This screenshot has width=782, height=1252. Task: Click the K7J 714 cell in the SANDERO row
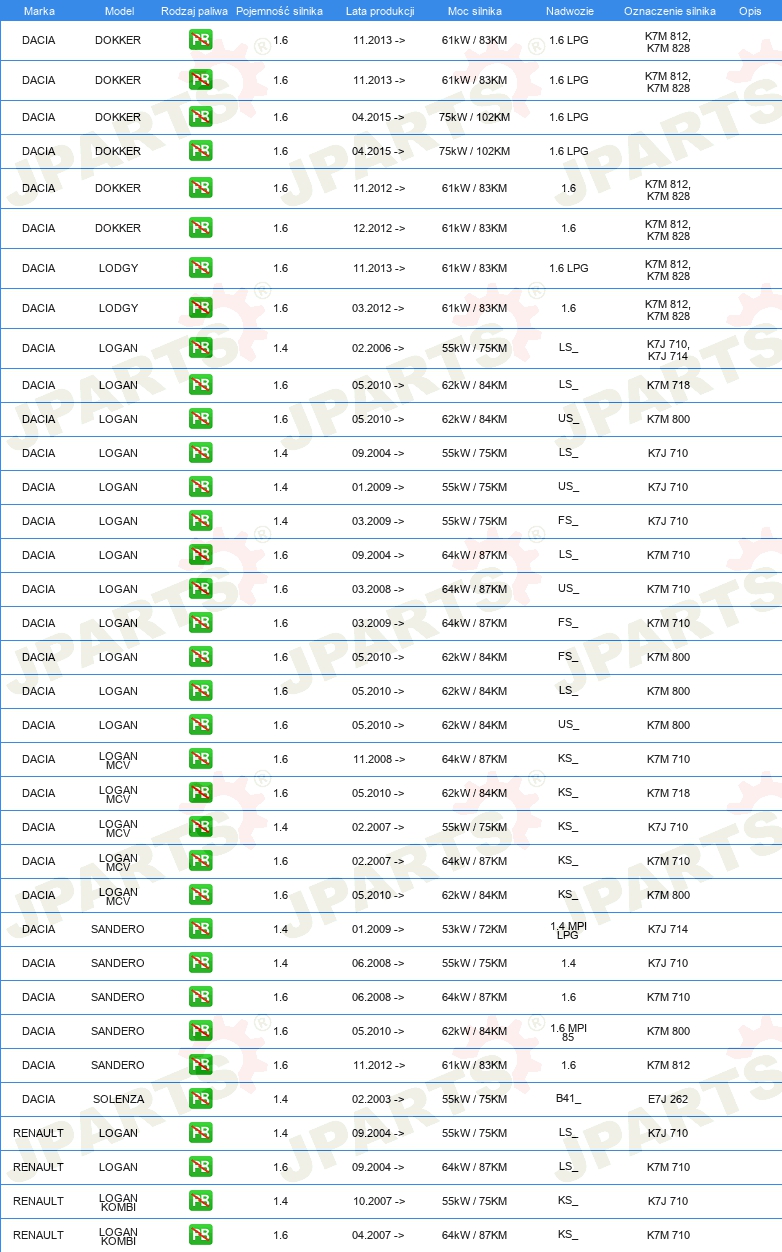[x=668, y=929]
